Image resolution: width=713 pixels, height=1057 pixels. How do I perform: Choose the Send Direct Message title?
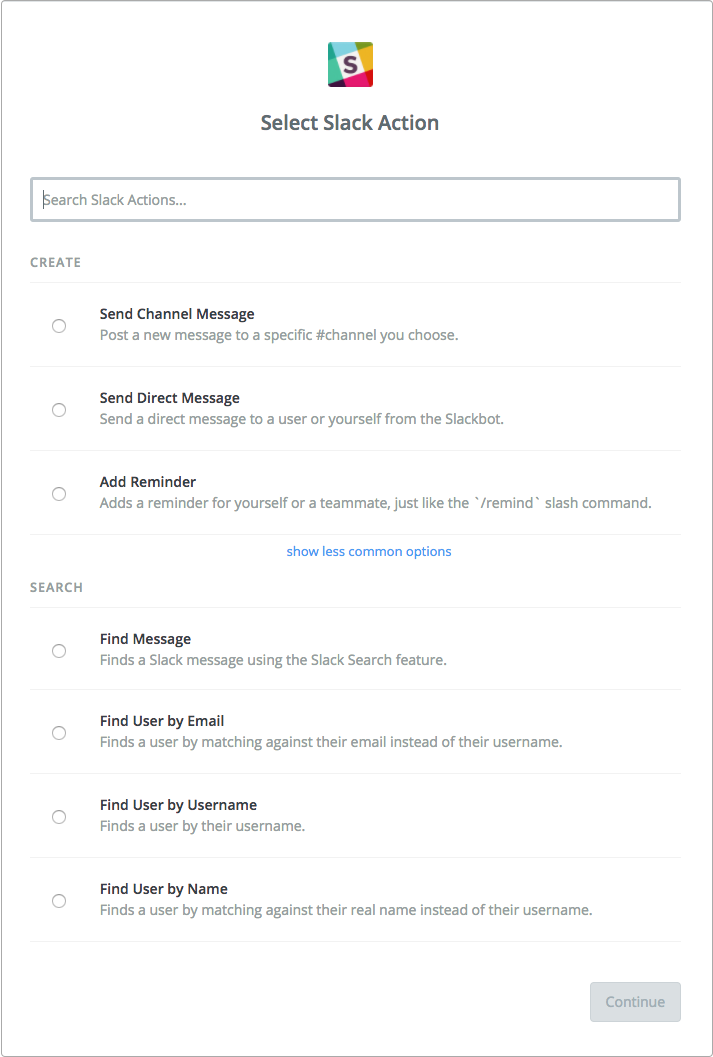170,398
